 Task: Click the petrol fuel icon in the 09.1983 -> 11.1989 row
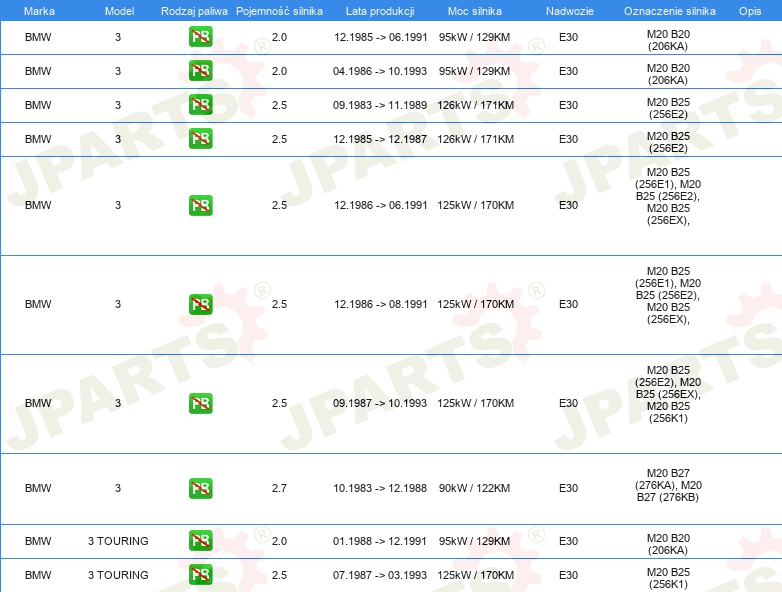point(200,105)
